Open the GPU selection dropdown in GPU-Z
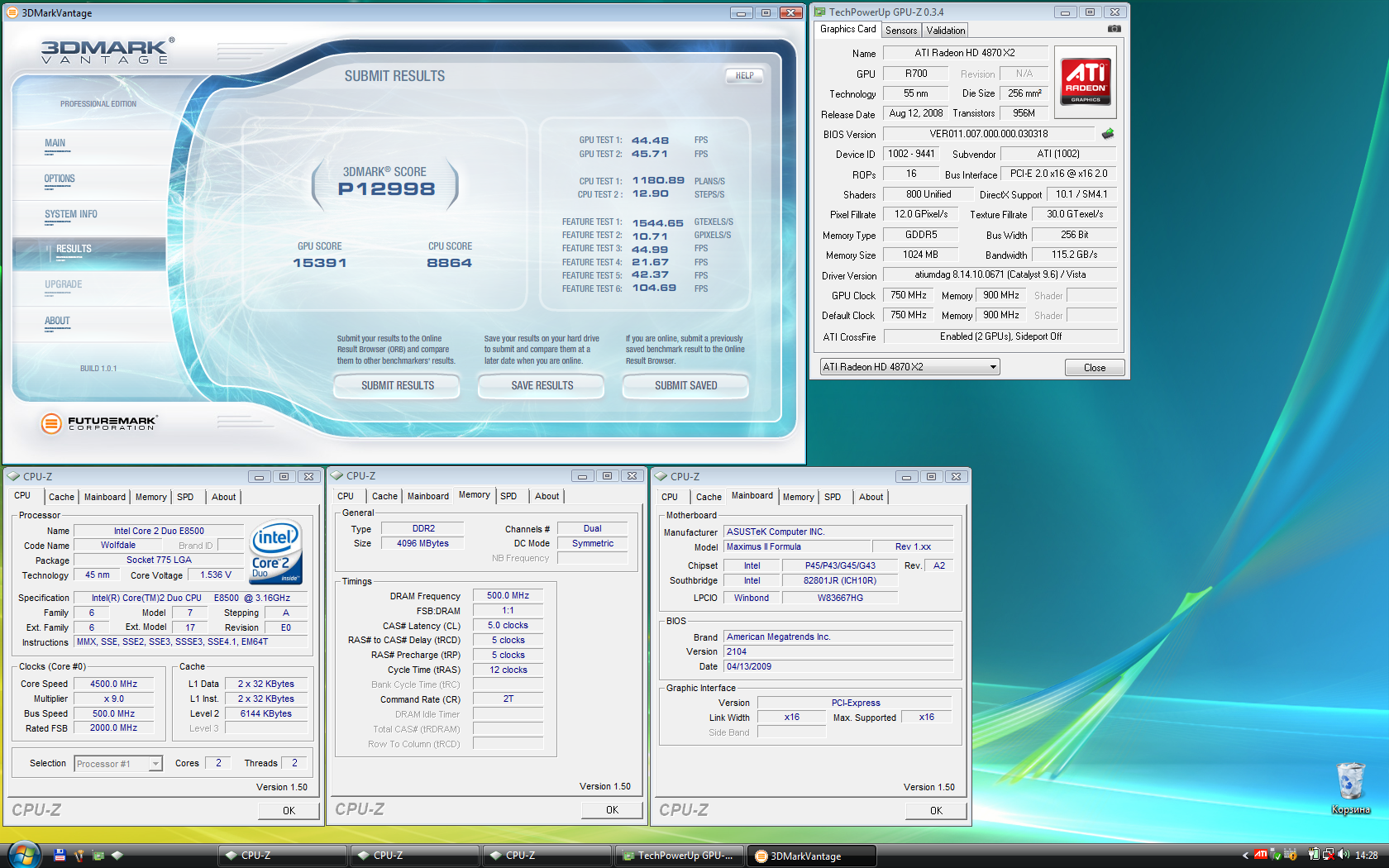Viewport: 1389px width, 868px height. pos(909,367)
